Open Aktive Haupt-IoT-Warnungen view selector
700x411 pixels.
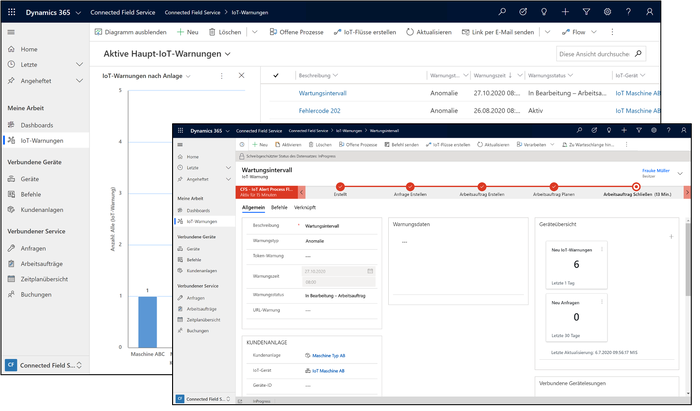click(167, 54)
